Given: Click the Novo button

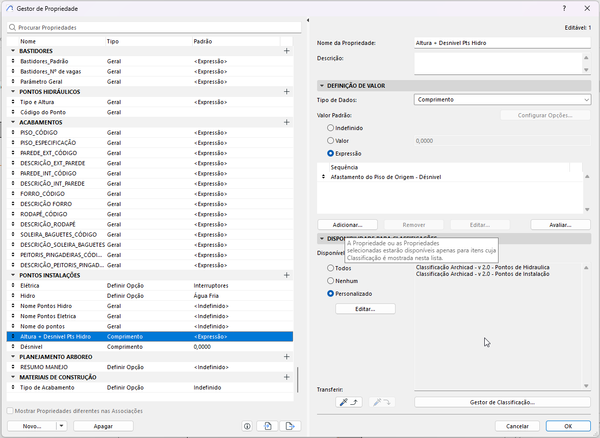Looking at the screenshot, I should (x=32, y=426).
